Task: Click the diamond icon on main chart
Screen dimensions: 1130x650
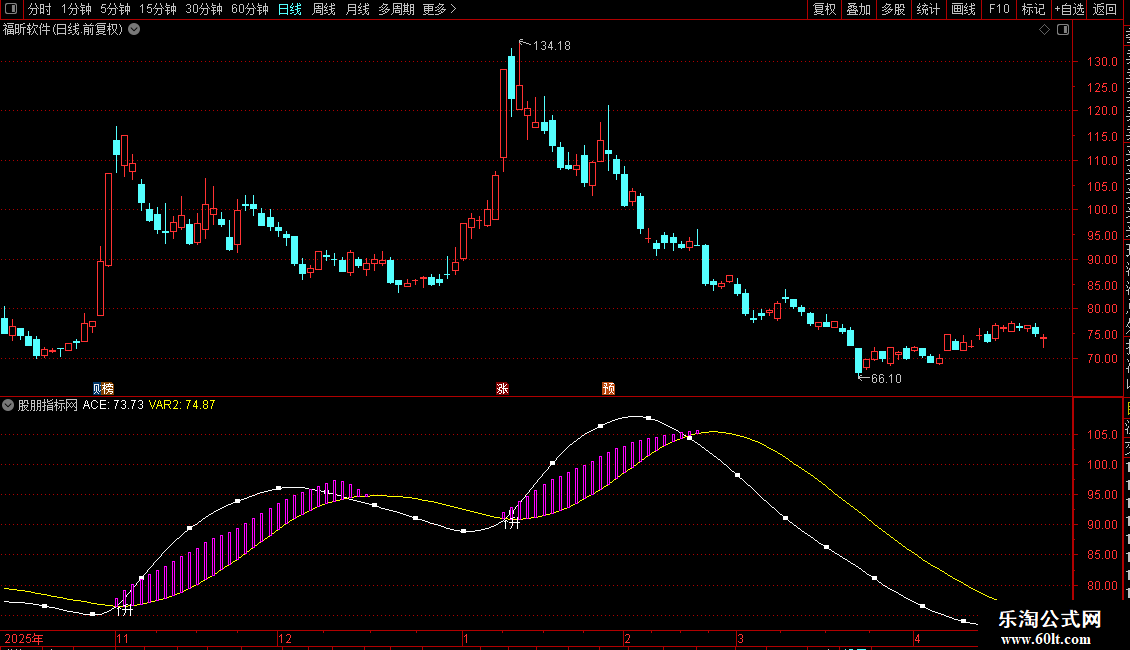Action: [x=1044, y=29]
